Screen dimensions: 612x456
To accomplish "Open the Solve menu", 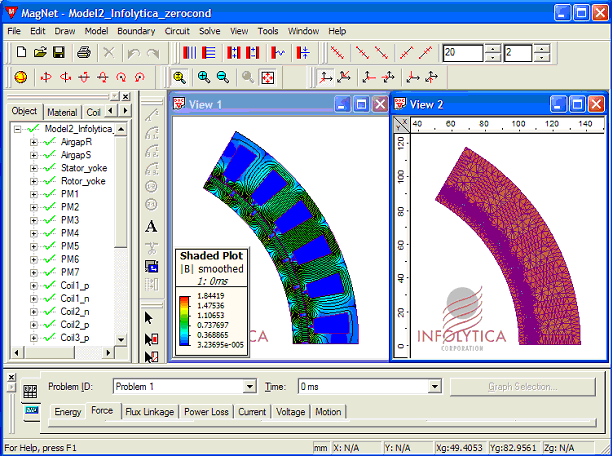I will tap(209, 31).
